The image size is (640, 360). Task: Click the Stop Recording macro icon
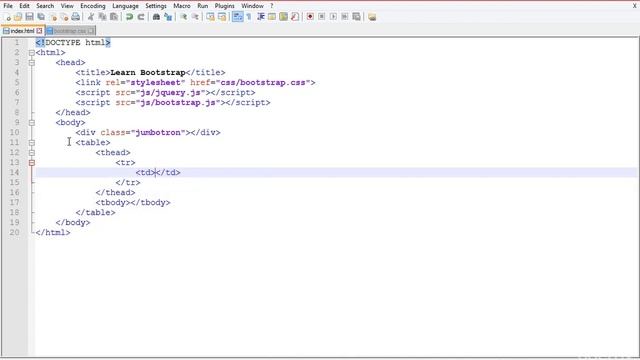pos(322,17)
